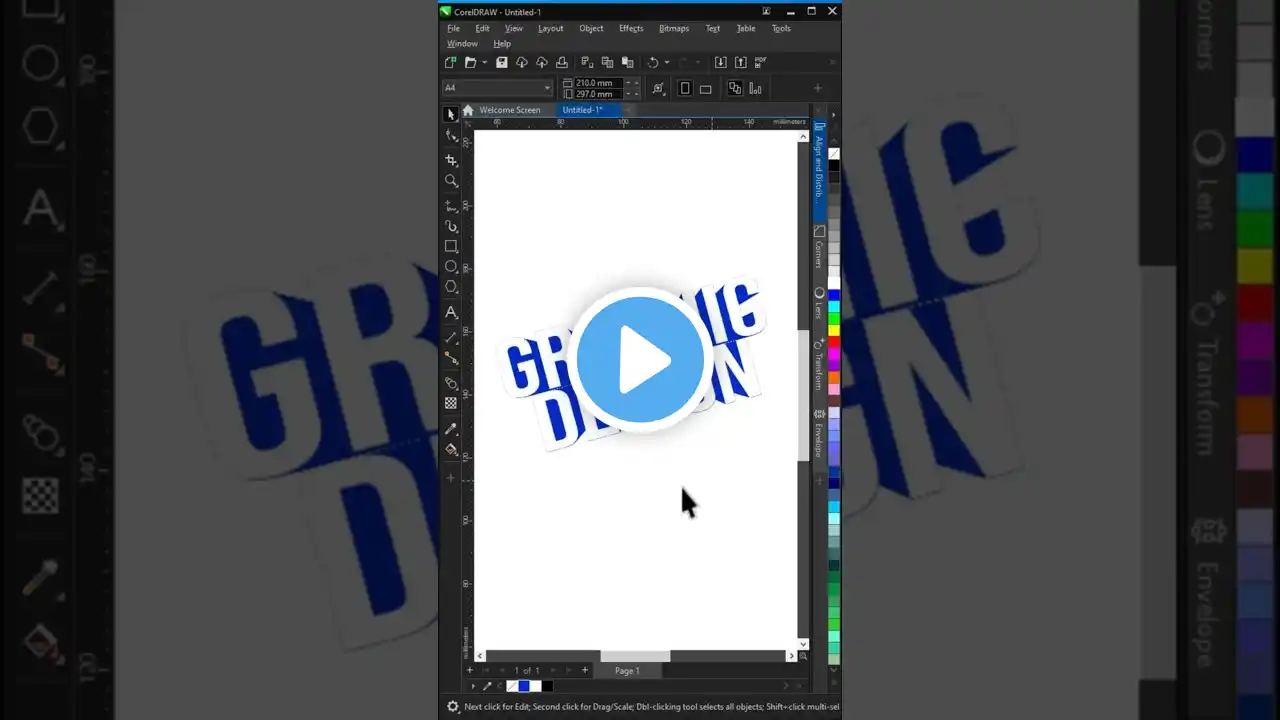Select the Artistic Media tool
Viewport: 1280px width, 720px height.
451,226
